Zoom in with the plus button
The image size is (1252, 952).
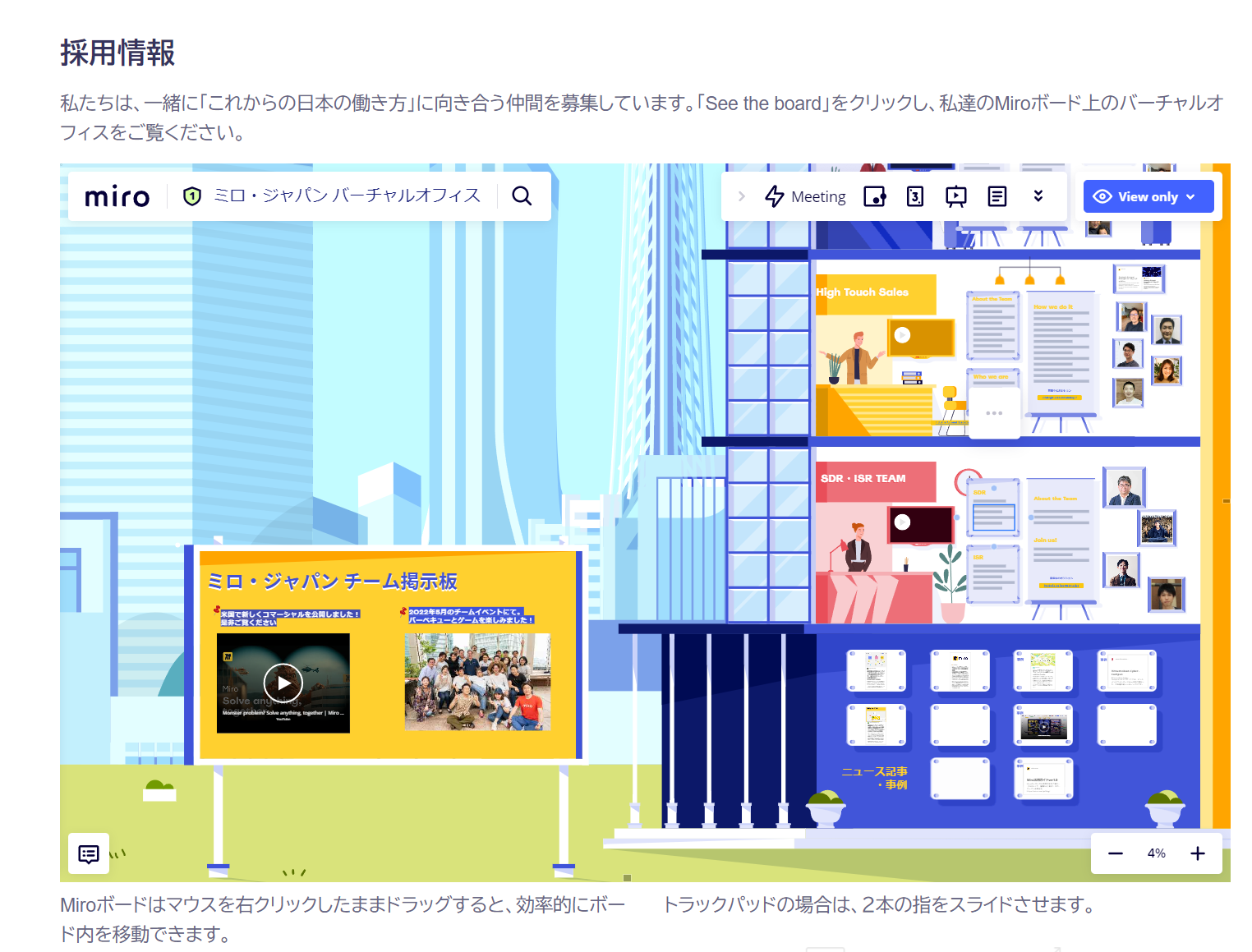[1198, 853]
